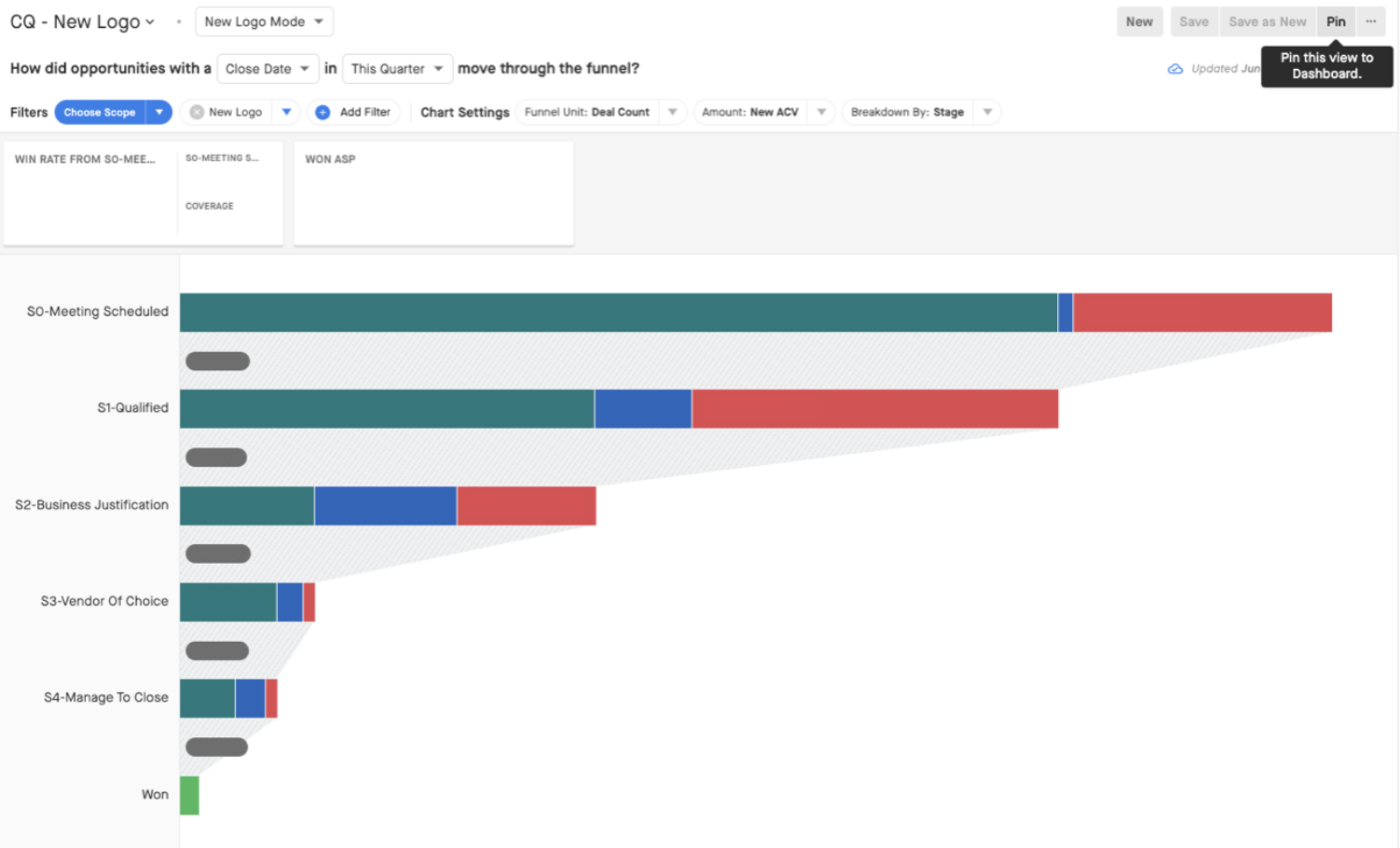Open the three-dots more options menu
The height and width of the screenshot is (848, 1400).
[x=1371, y=21]
